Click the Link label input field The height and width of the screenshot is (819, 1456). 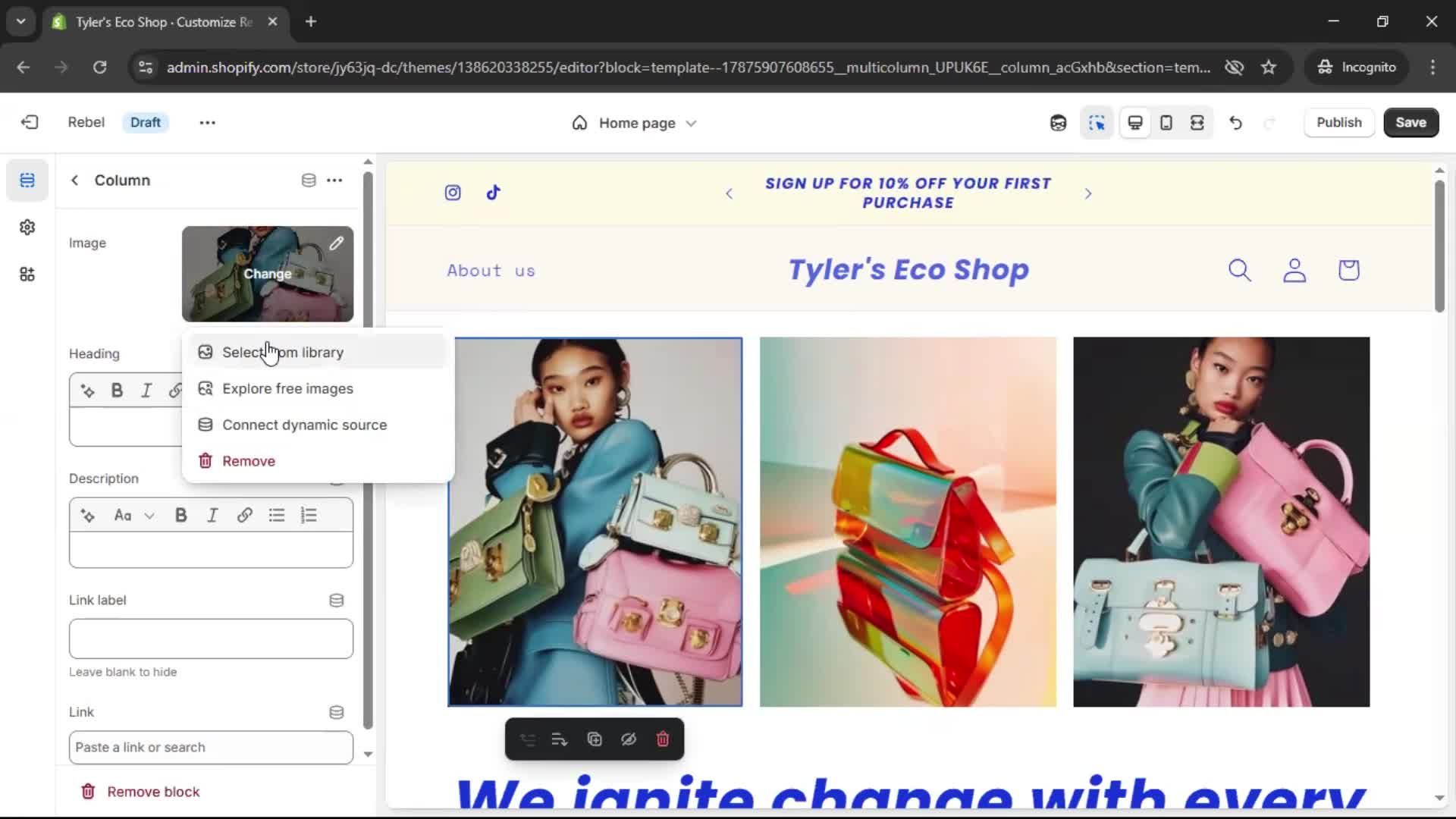(211, 639)
